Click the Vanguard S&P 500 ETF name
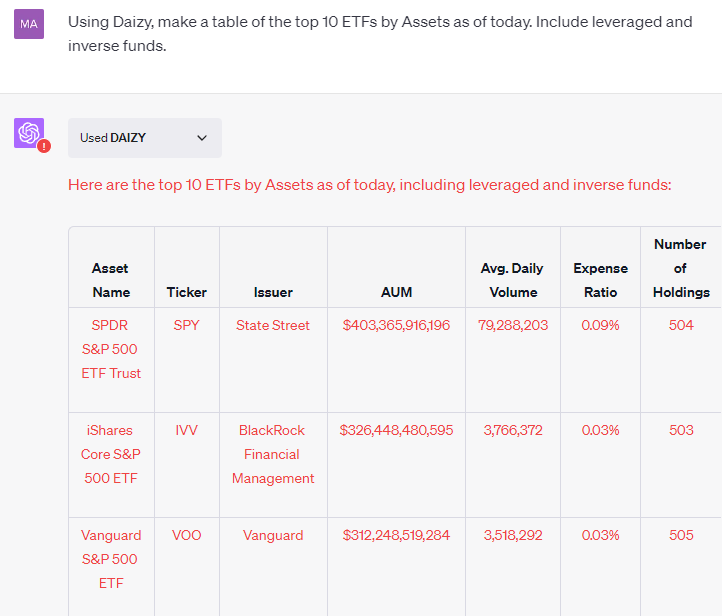Image resolution: width=722 pixels, height=616 pixels. pyautogui.click(x=111, y=559)
